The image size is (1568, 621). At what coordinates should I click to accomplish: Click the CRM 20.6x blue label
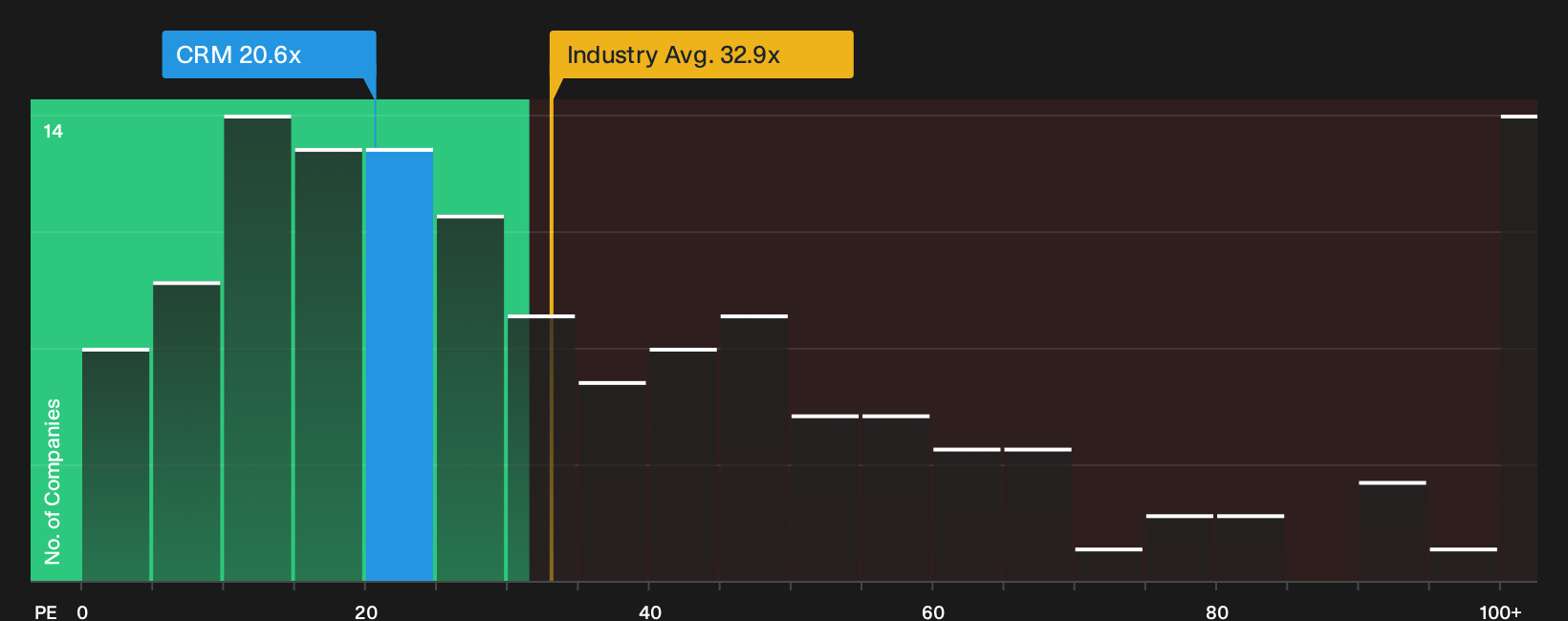pyautogui.click(x=269, y=54)
